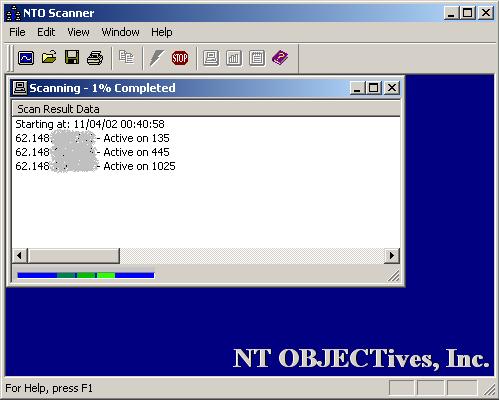499x400 pixels.
Task: Open a file with the folder icon
Action: [x=49, y=58]
